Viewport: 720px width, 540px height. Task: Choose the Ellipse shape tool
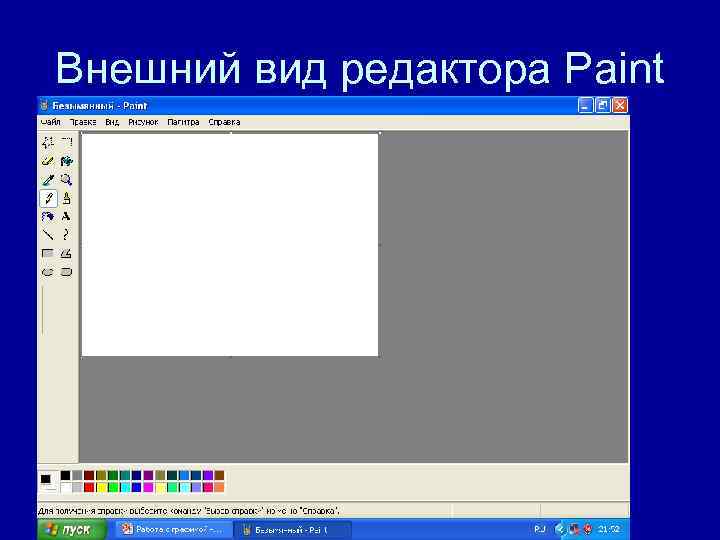[48, 272]
